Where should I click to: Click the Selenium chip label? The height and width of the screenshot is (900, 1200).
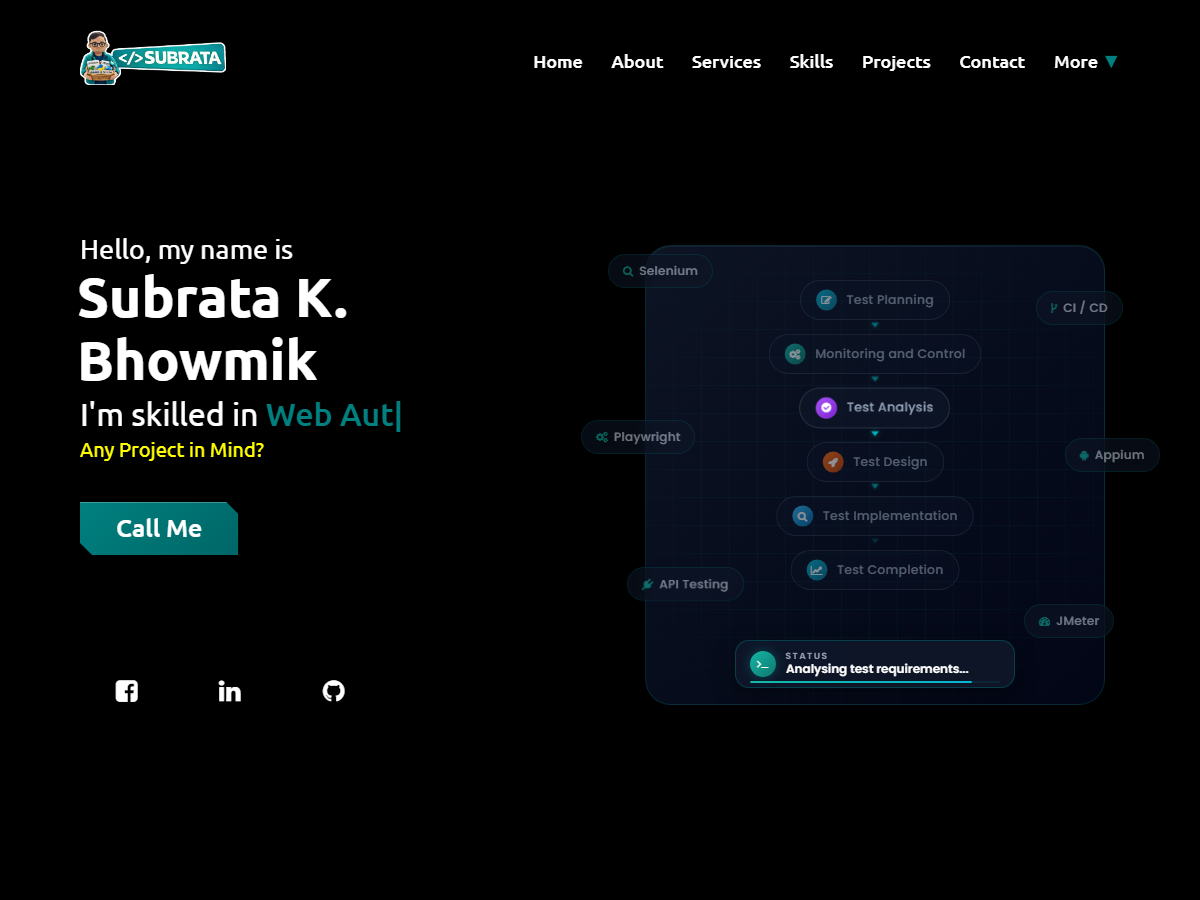(x=668, y=271)
